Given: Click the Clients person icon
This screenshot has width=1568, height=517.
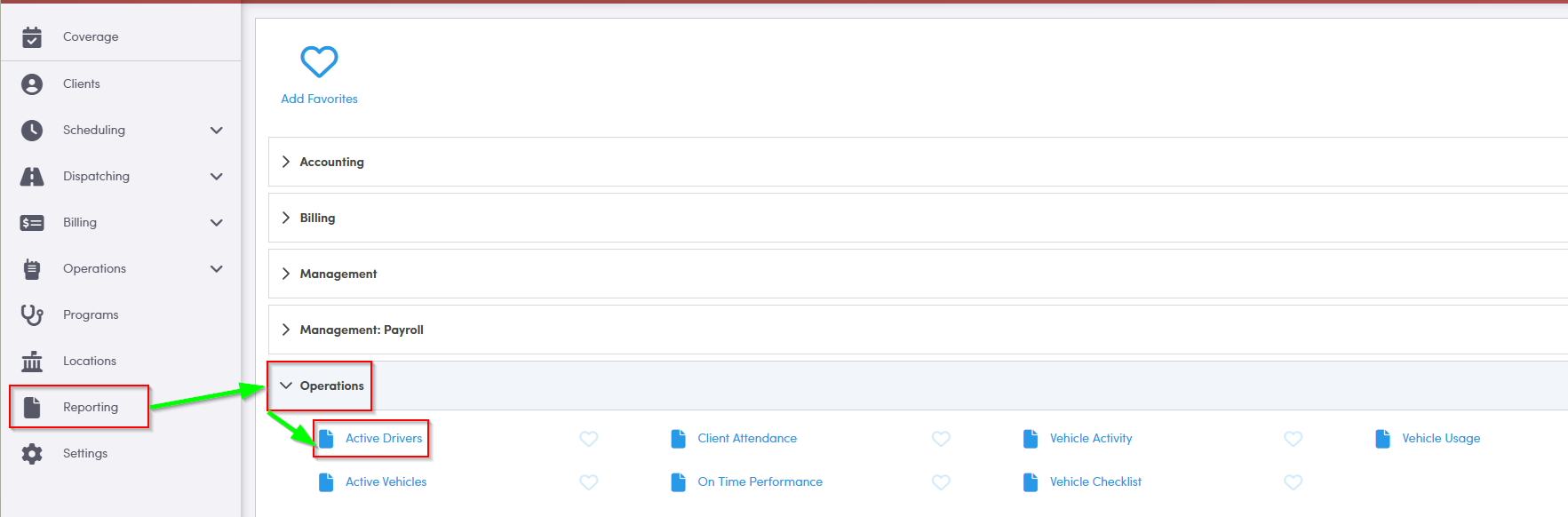Looking at the screenshot, I should pyautogui.click(x=32, y=84).
